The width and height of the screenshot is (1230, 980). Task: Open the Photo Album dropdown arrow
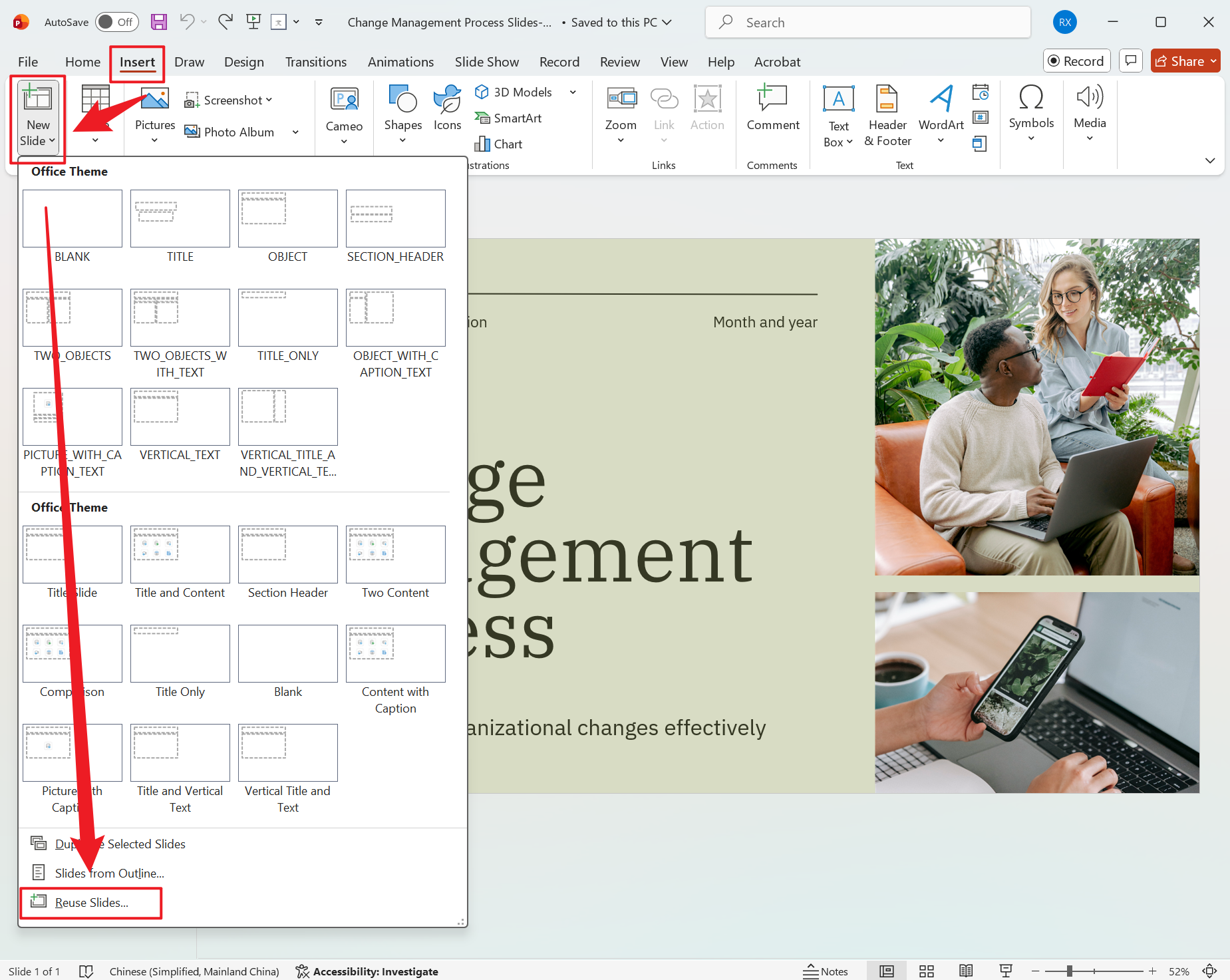click(295, 132)
